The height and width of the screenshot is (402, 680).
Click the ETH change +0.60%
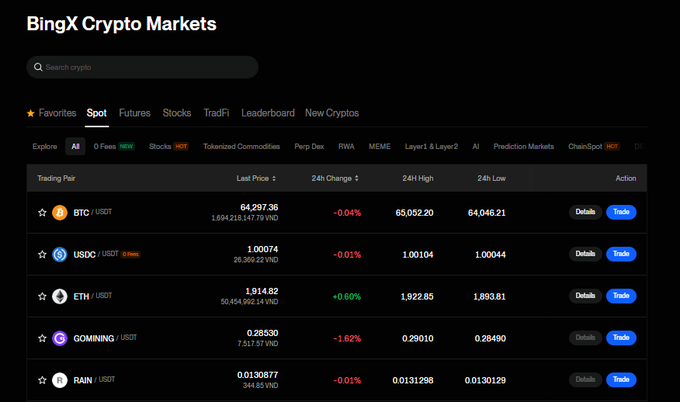tap(347, 297)
